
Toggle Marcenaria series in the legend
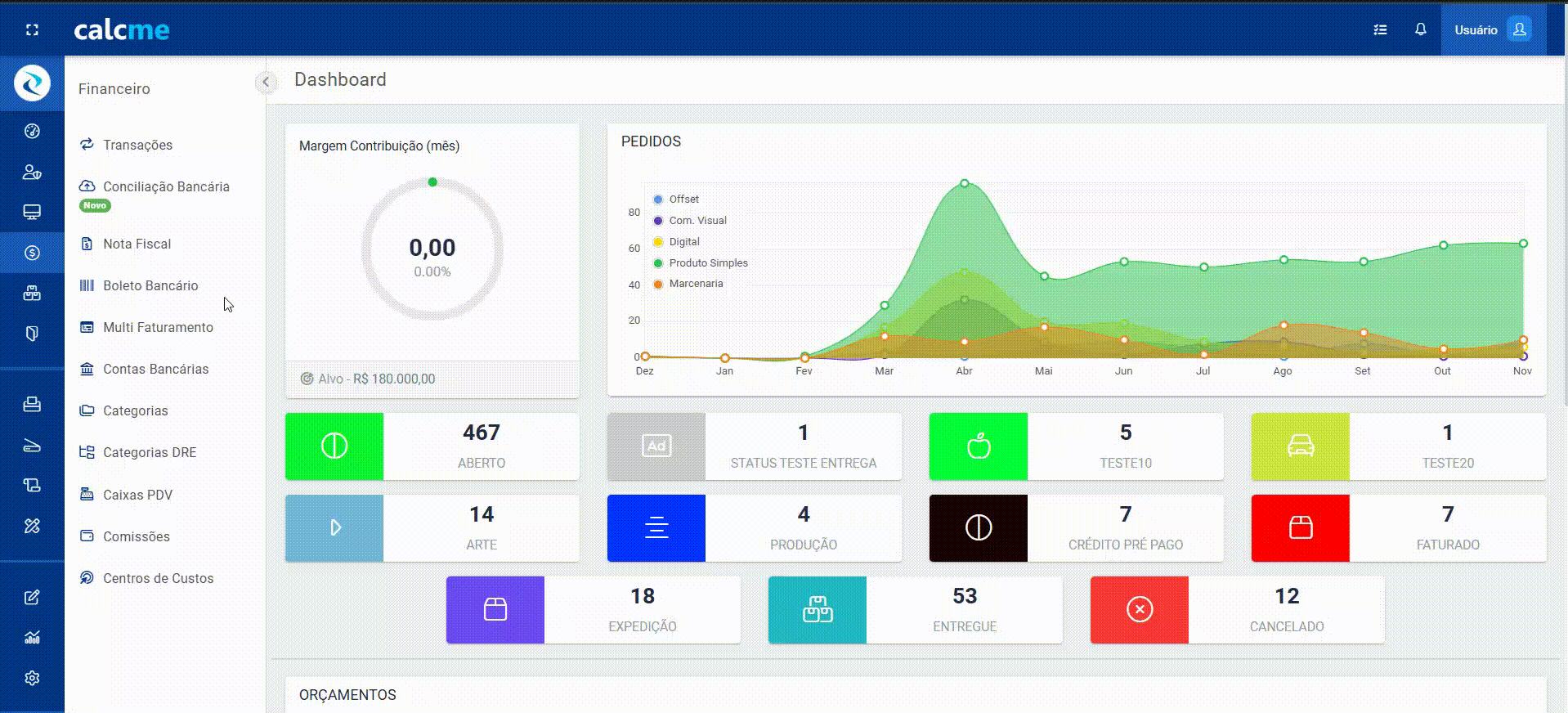click(x=688, y=284)
